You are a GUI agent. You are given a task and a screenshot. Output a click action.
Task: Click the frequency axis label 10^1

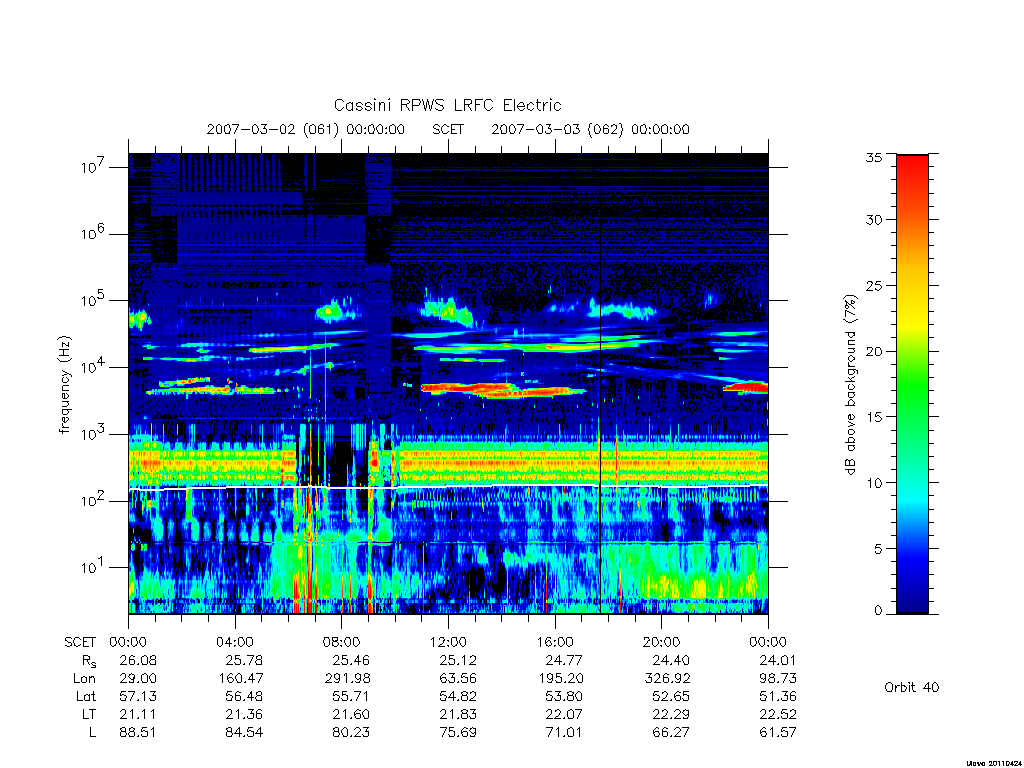(91, 567)
